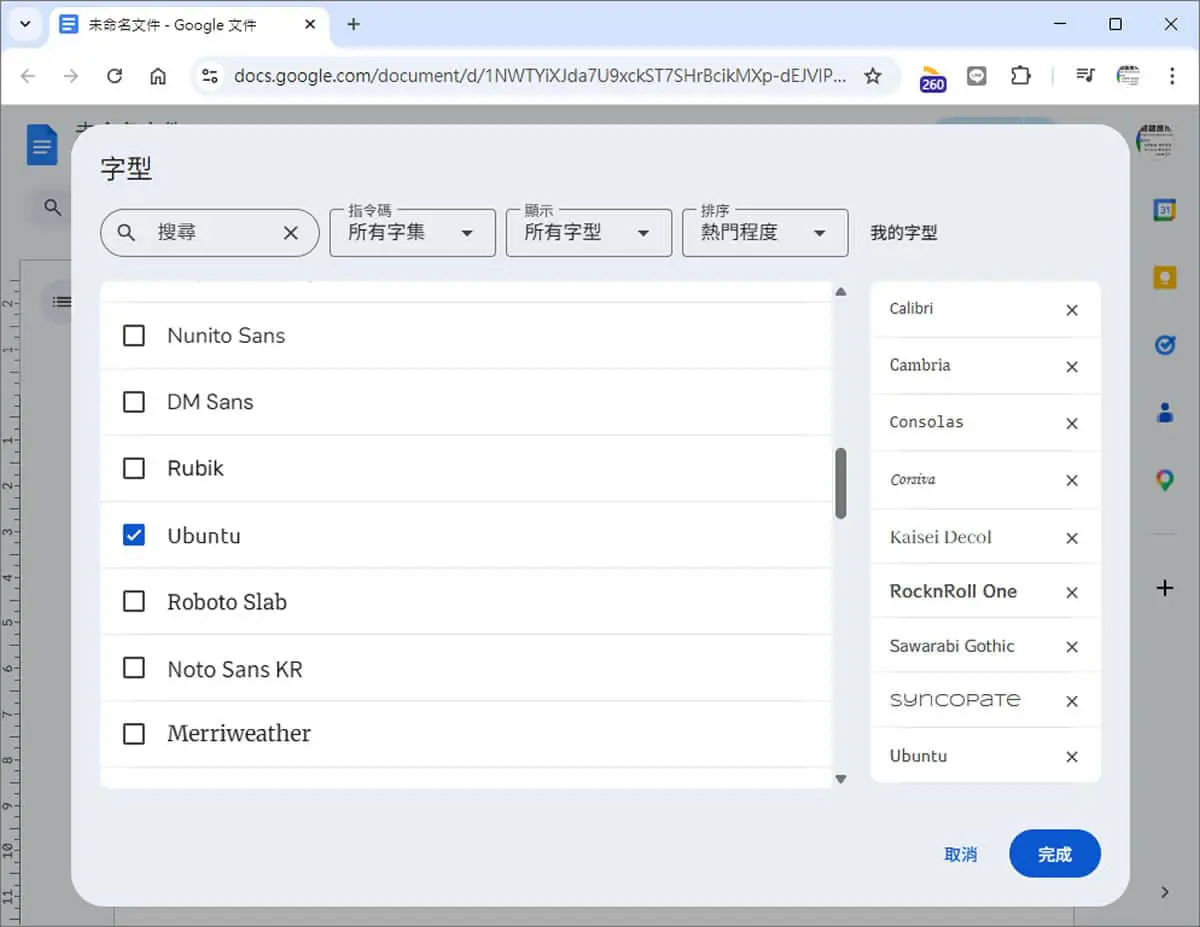
Task: Remove Syncopate from my fonts list
Action: pyautogui.click(x=1072, y=701)
